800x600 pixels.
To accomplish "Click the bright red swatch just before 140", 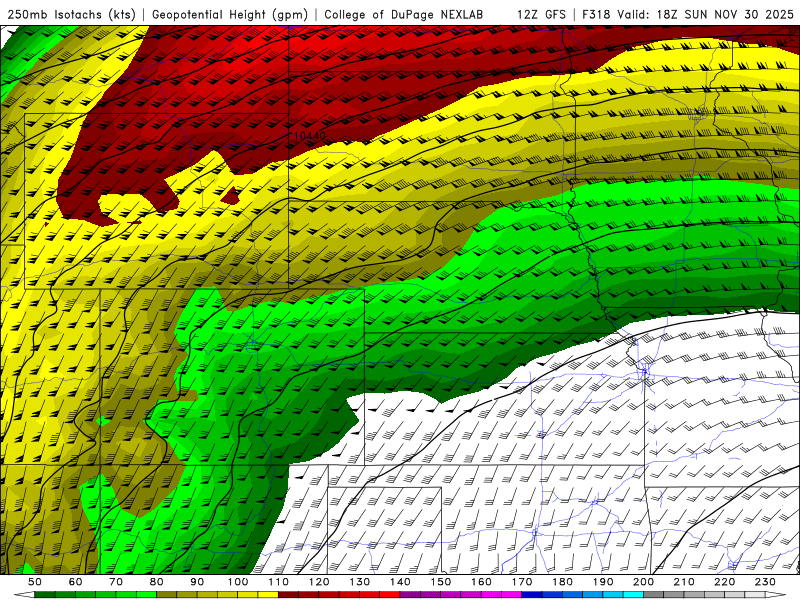I will tap(390, 595).
